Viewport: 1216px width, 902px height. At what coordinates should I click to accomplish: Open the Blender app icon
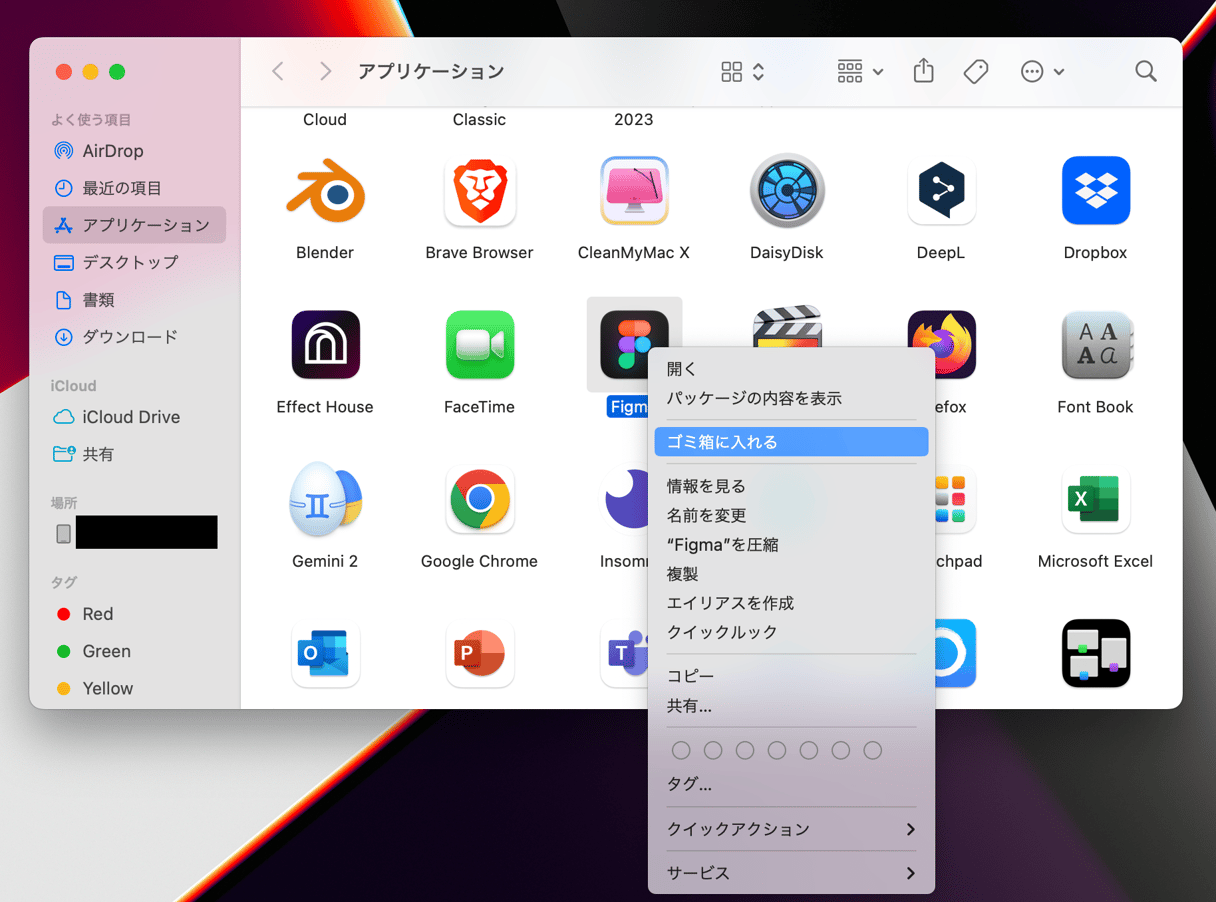[x=325, y=191]
